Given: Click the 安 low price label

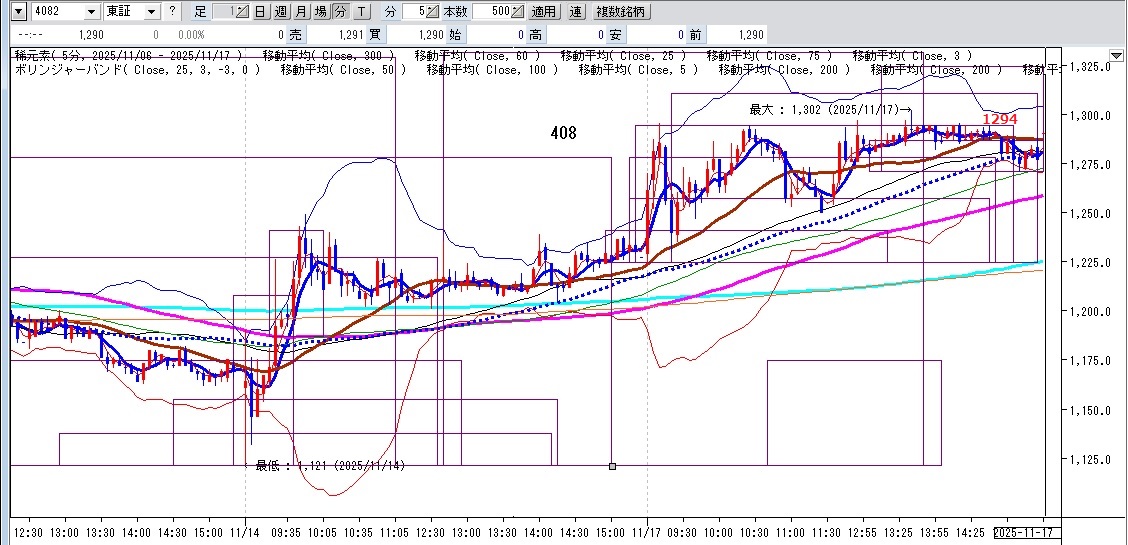Looking at the screenshot, I should 615,35.
